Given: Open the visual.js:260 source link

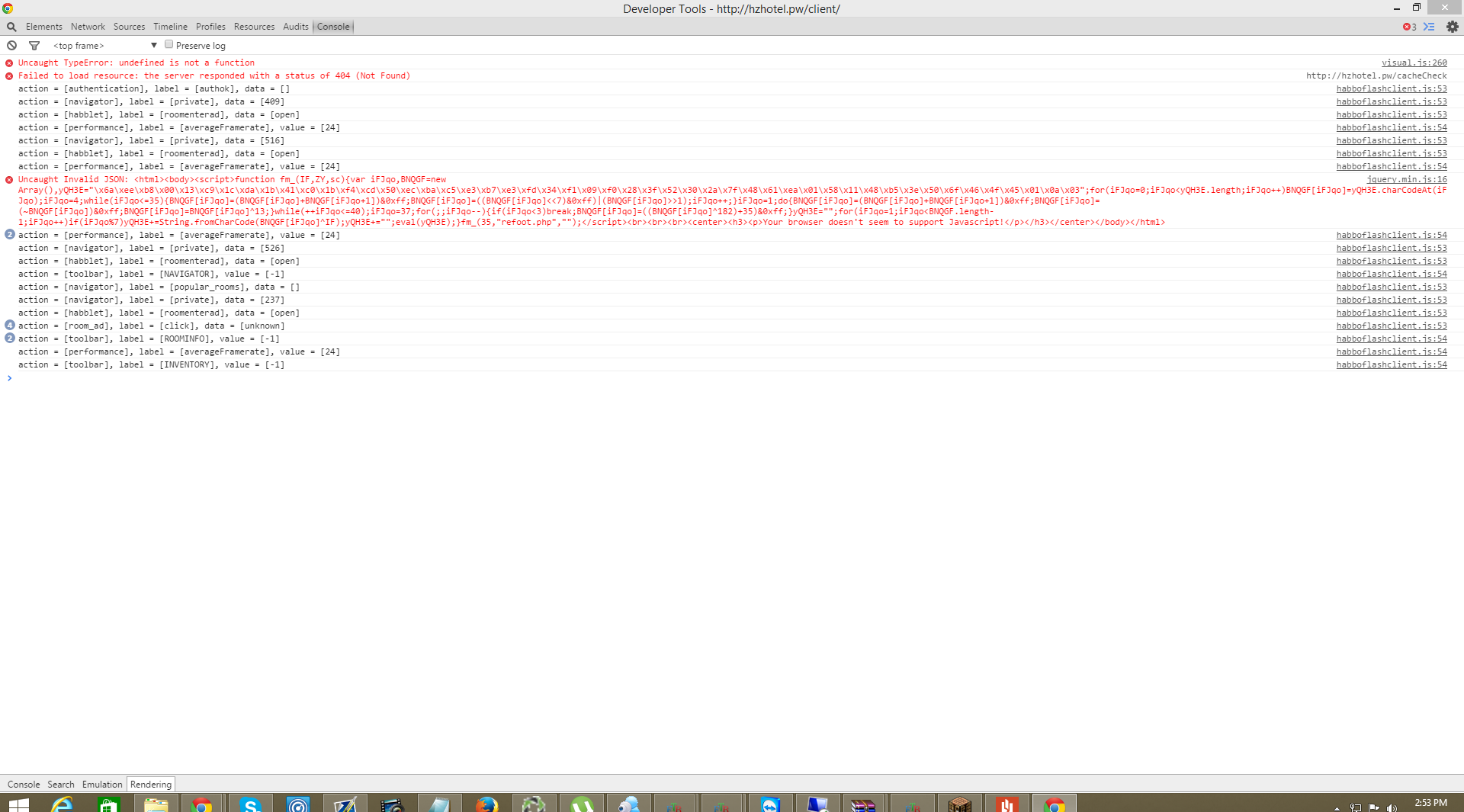Looking at the screenshot, I should coord(1414,63).
